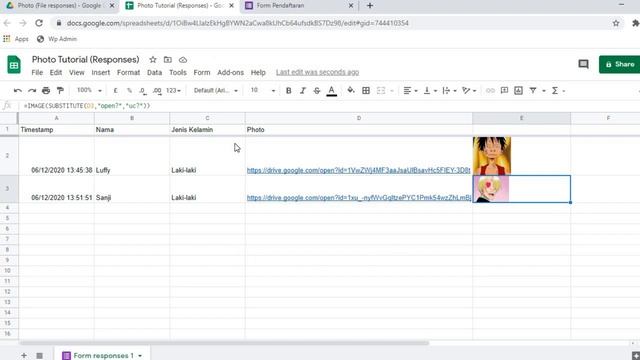
Task: Click the green Share button
Action: (620, 64)
